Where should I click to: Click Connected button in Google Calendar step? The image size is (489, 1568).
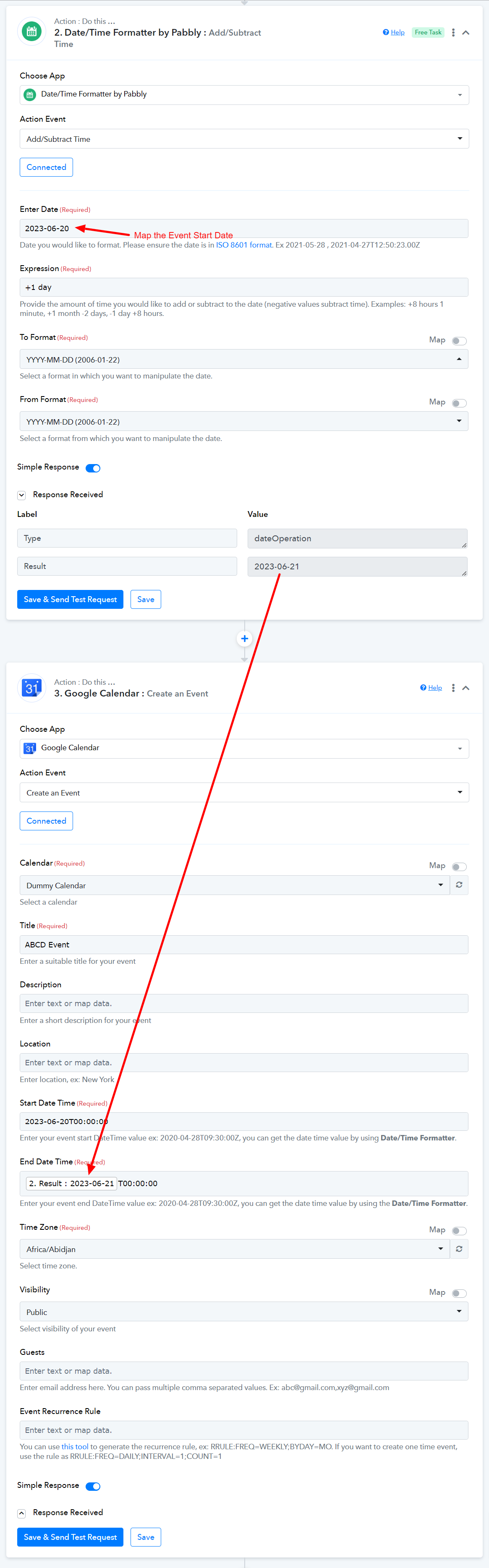click(46, 821)
